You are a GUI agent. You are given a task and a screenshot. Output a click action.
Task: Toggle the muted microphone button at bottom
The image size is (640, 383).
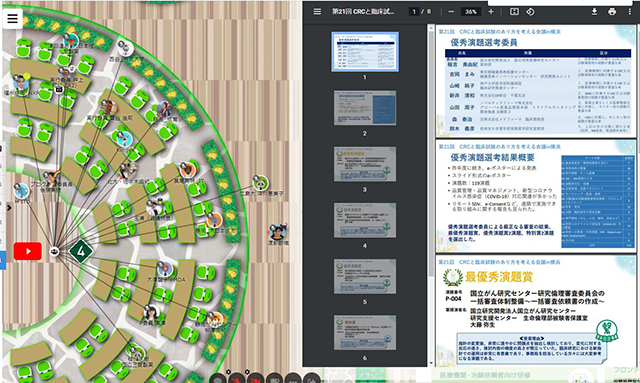click(236, 379)
